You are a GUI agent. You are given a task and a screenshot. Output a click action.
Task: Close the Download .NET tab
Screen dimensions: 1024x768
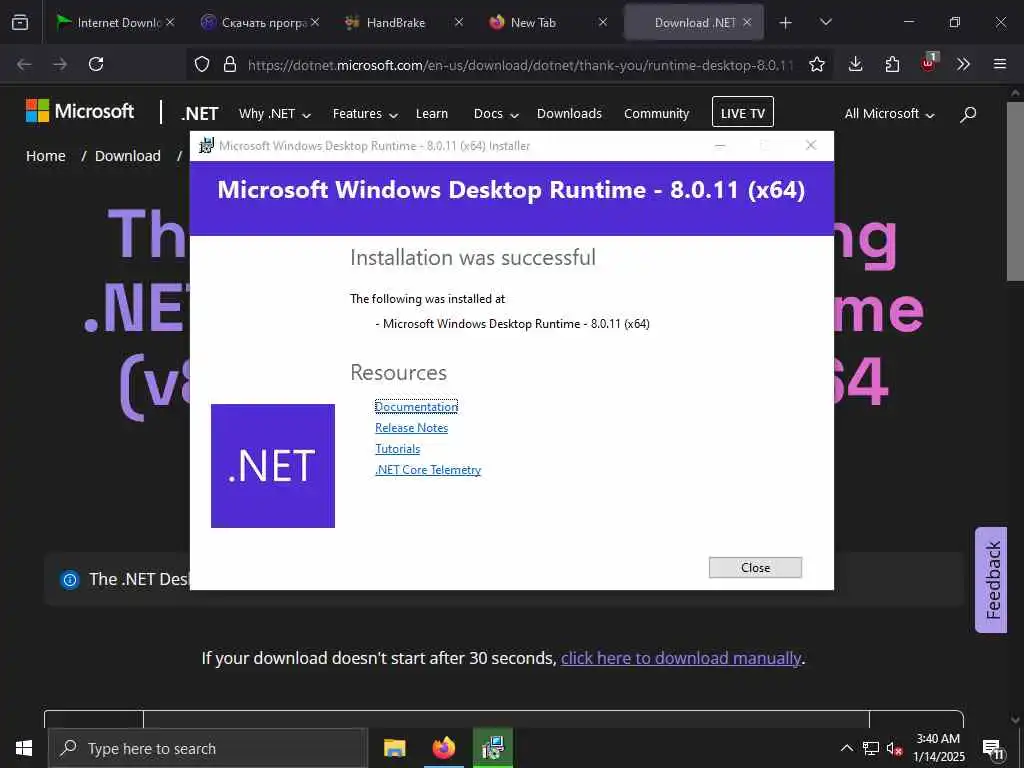pyautogui.click(x=747, y=22)
